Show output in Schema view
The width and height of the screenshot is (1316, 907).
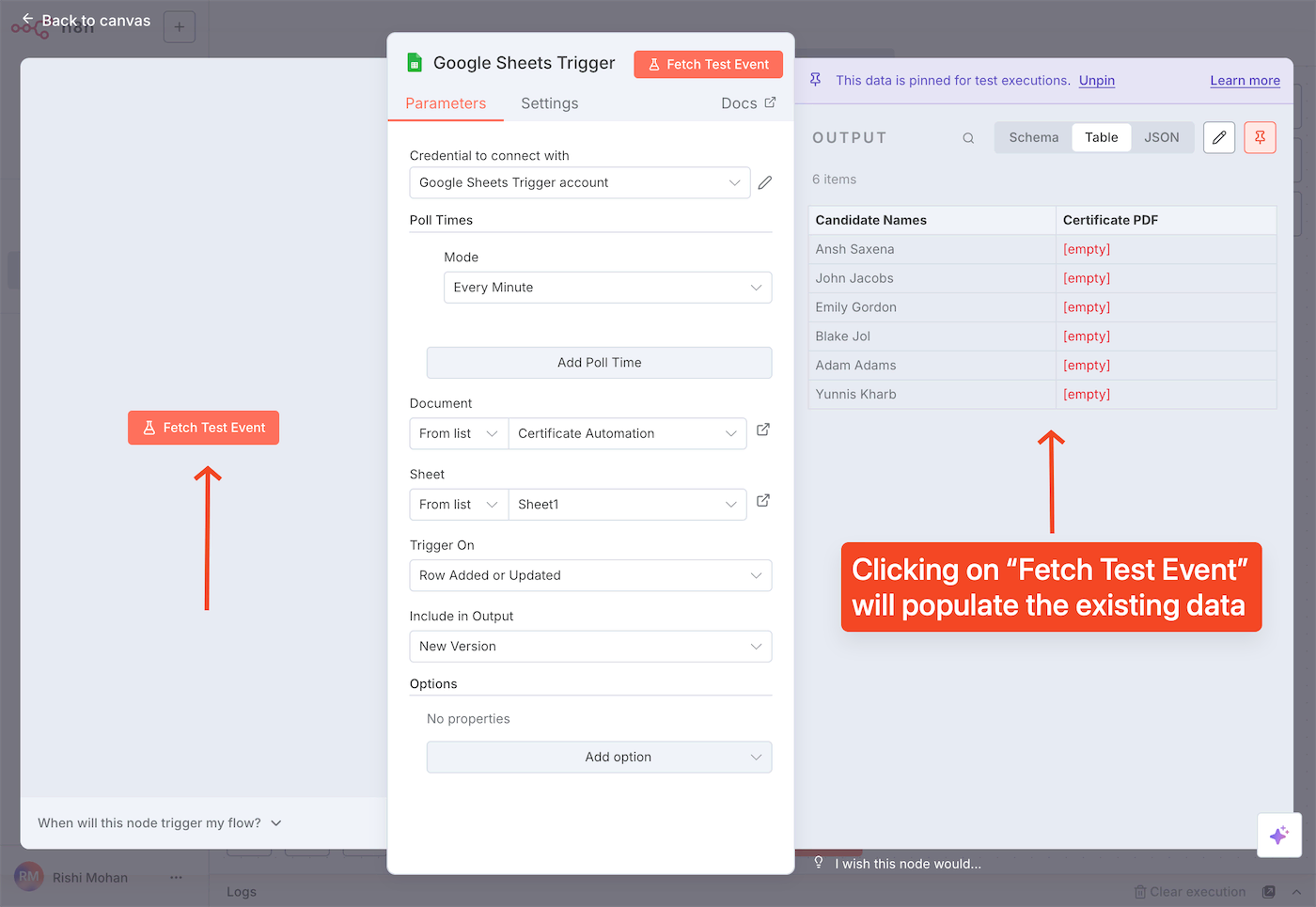pos(1034,137)
